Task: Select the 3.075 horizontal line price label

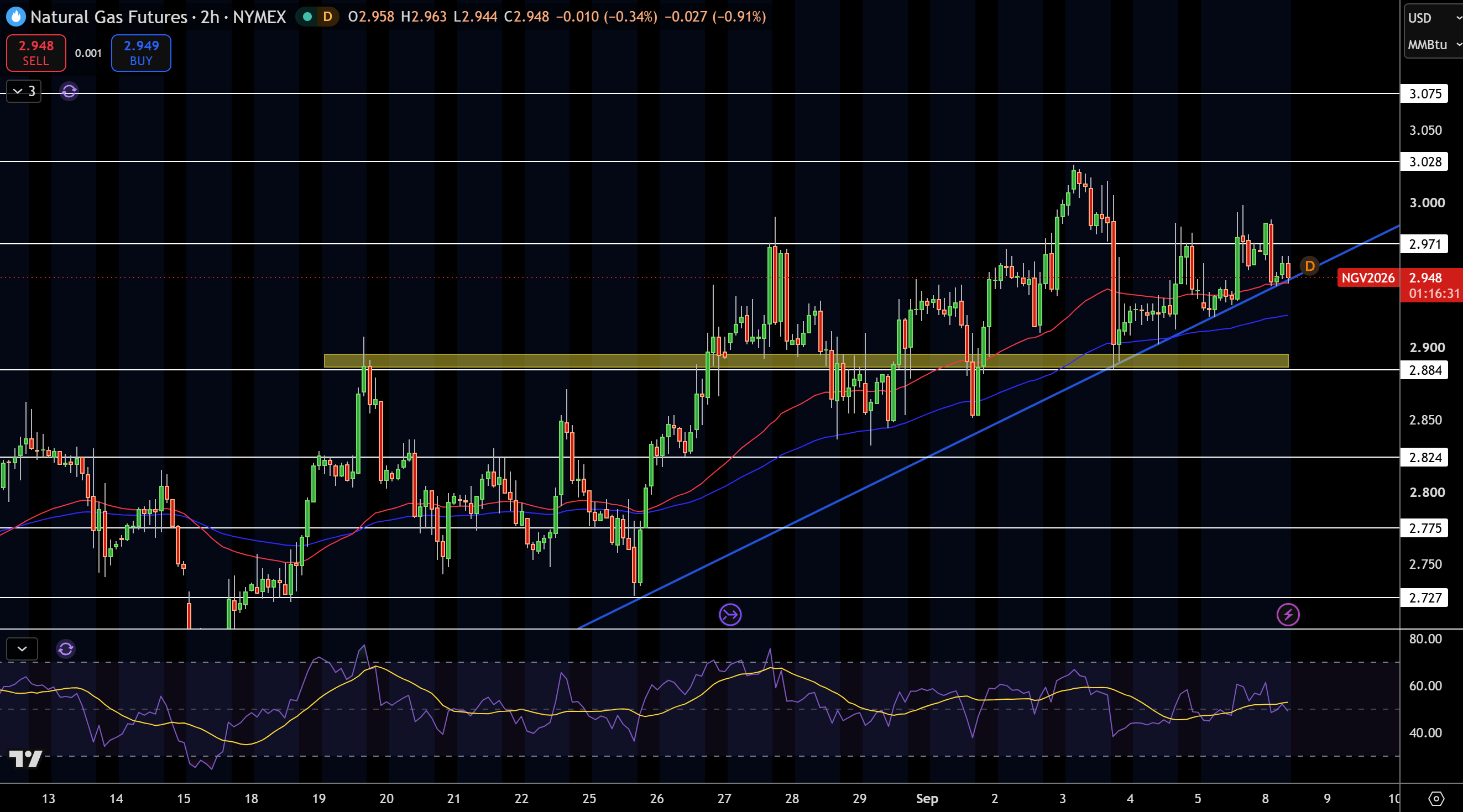Action: [x=1424, y=94]
